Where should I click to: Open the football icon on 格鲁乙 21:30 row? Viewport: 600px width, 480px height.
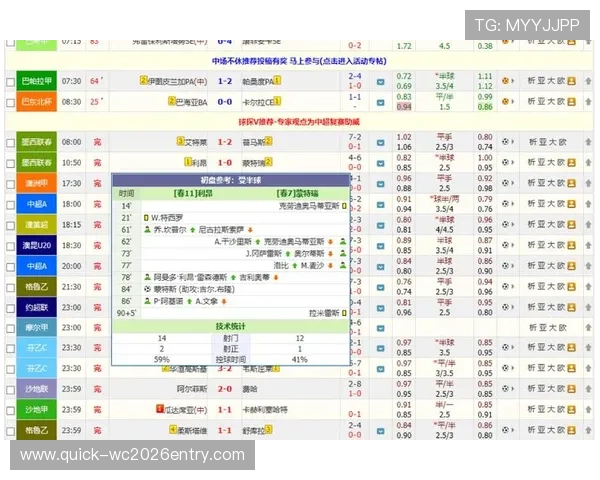pos(506,286)
